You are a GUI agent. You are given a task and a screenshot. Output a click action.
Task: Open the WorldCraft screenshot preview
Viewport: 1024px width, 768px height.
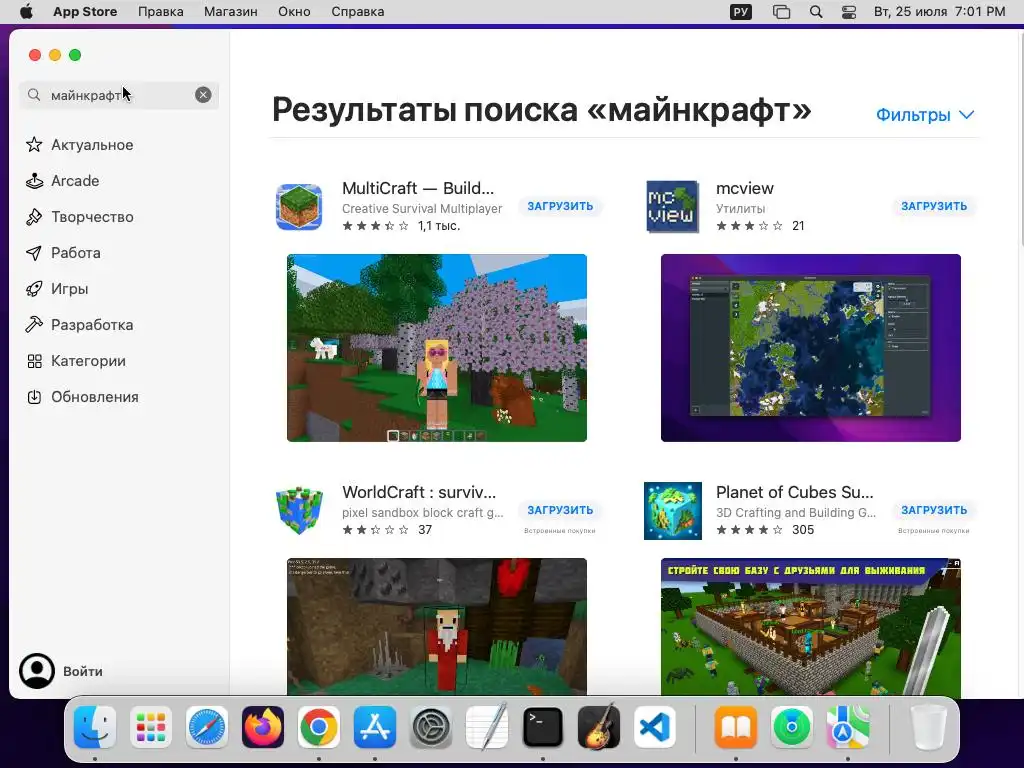(437, 627)
